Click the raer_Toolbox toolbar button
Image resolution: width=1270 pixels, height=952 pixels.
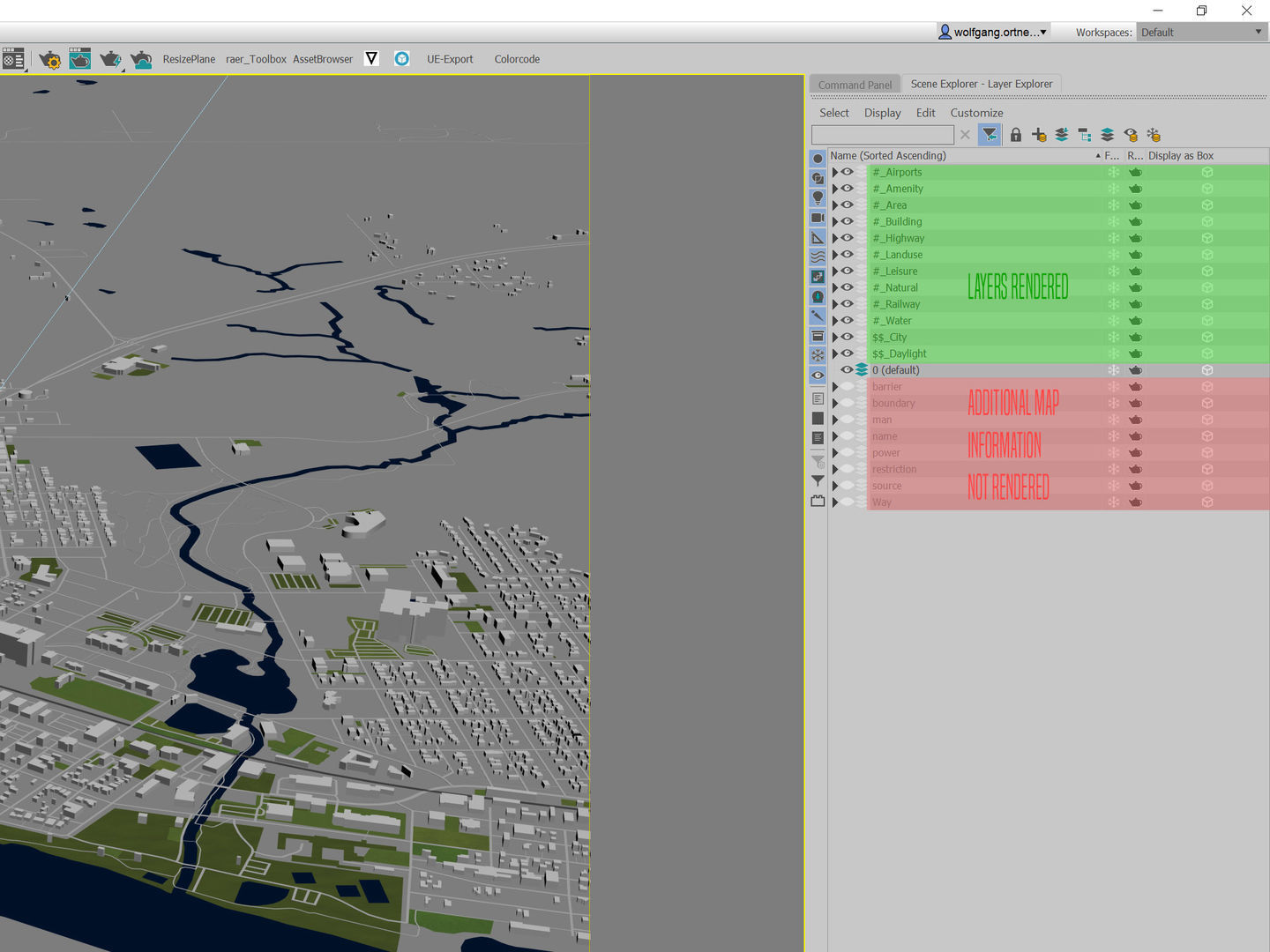click(x=256, y=59)
